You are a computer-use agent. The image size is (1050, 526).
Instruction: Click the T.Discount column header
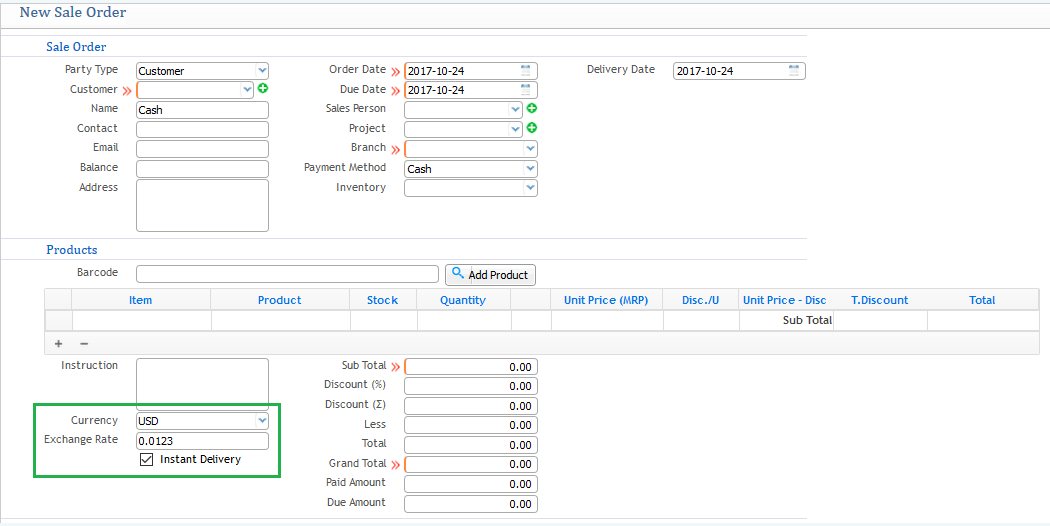pos(879,300)
